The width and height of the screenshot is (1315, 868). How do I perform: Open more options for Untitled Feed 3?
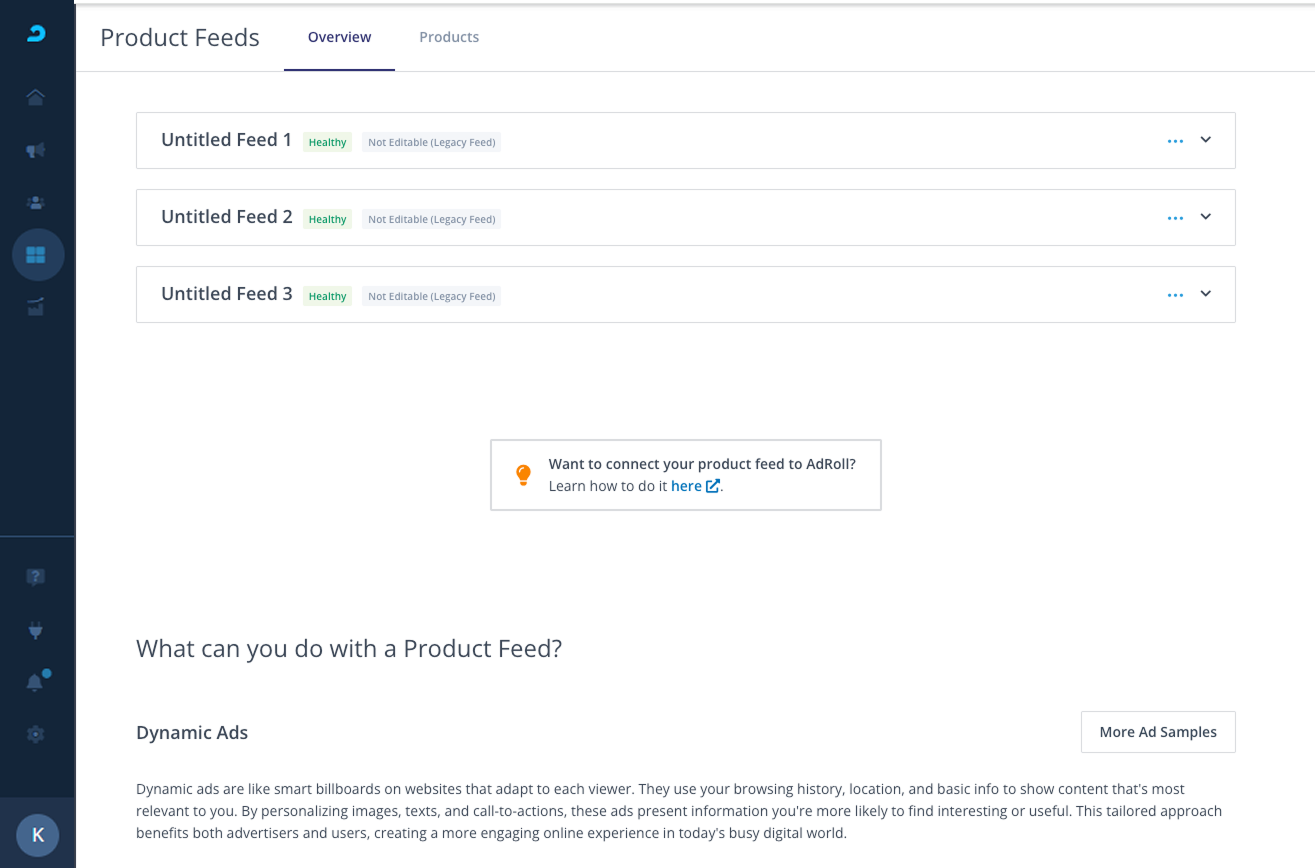coord(1175,295)
